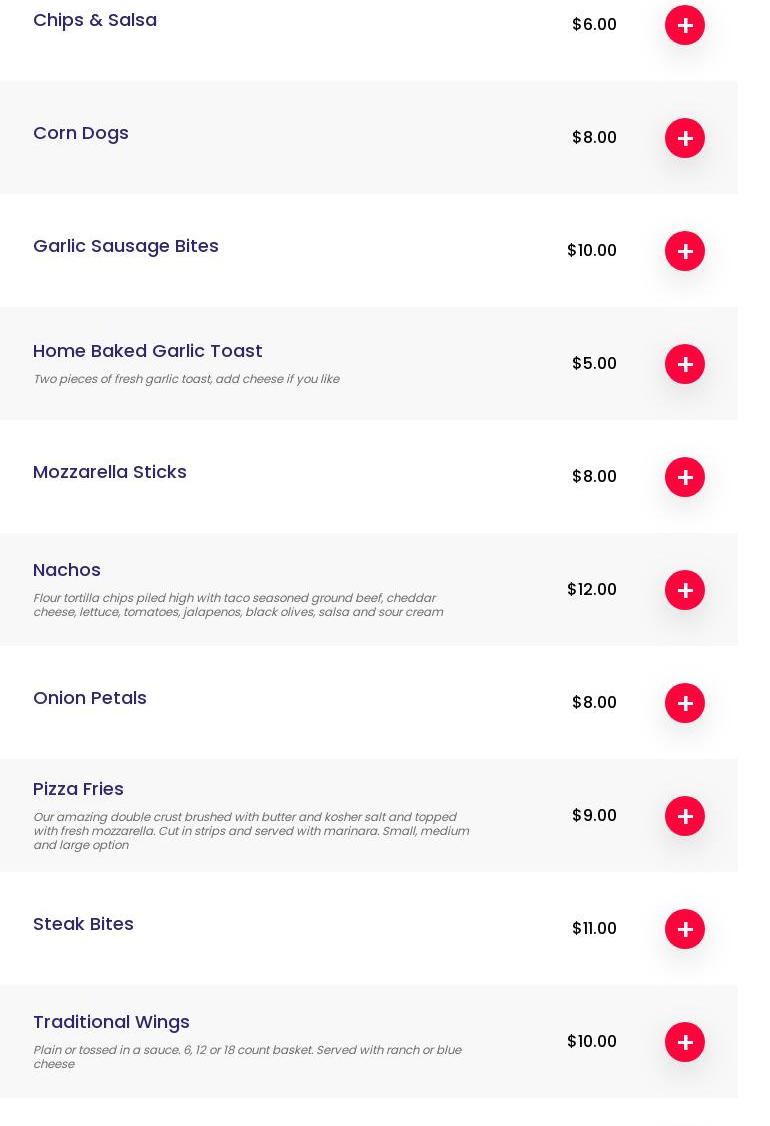Open the Nachos item title
The width and height of the screenshot is (770, 1126).
point(67,570)
